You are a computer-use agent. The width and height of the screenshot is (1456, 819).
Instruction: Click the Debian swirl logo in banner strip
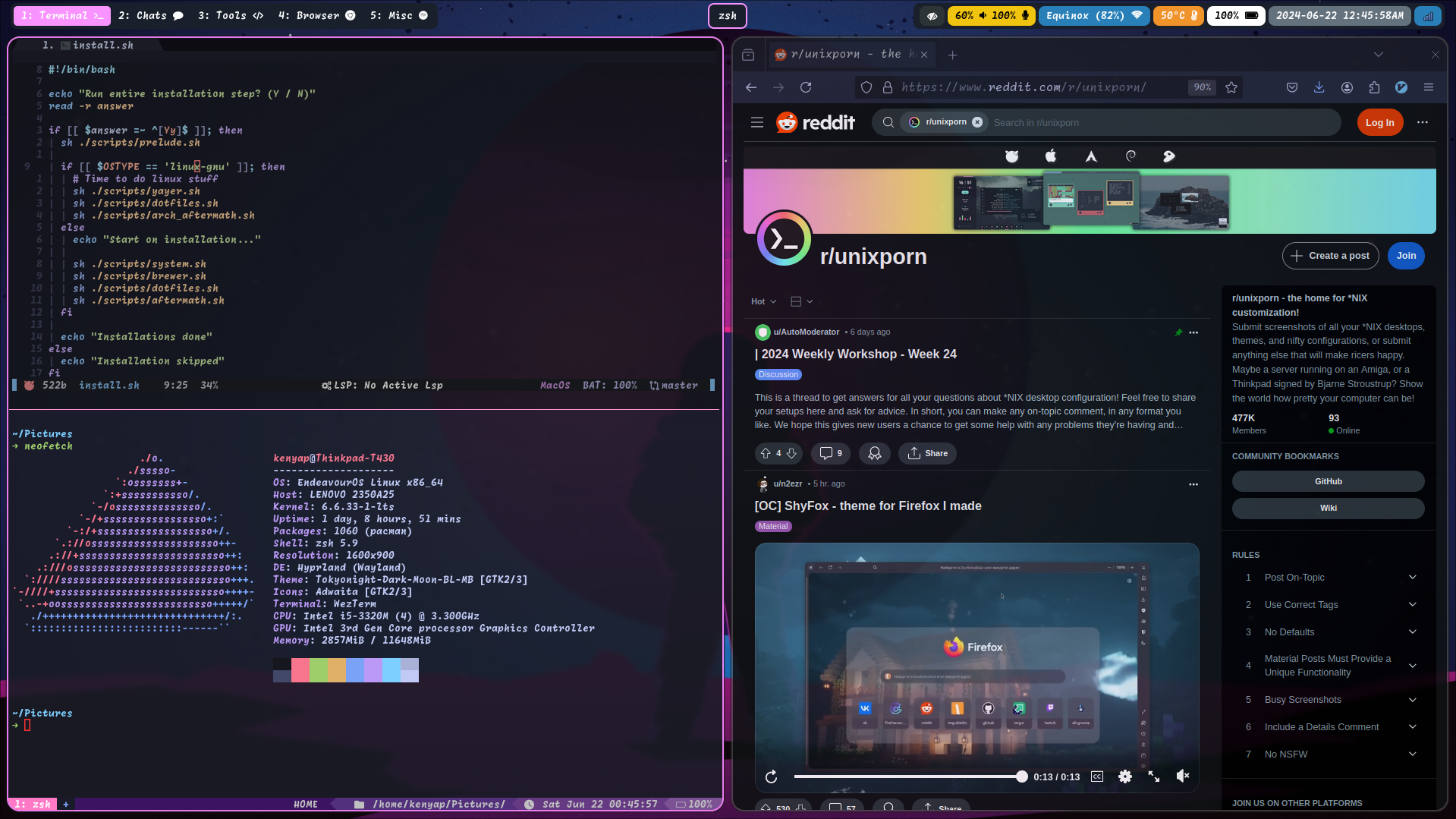tap(1131, 156)
